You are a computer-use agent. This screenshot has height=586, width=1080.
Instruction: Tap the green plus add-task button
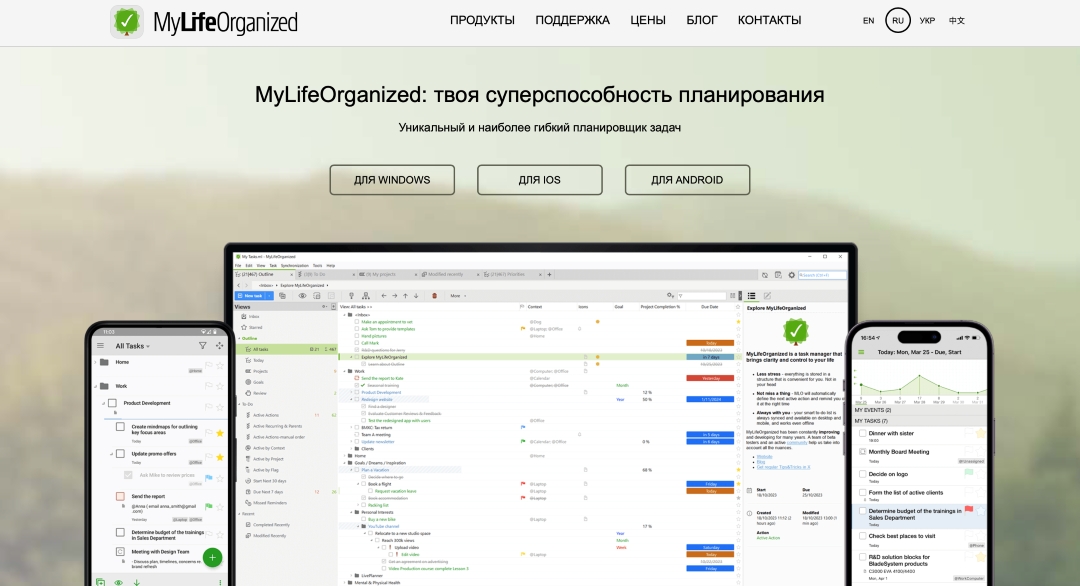(212, 557)
